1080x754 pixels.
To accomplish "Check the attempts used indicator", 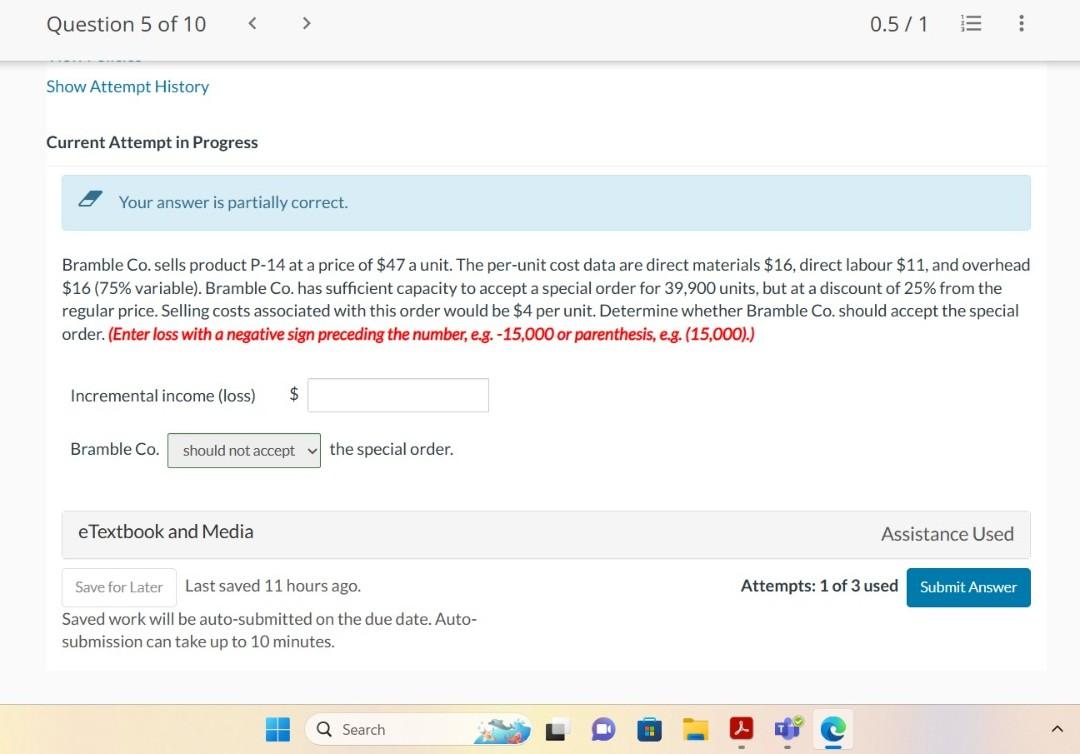I will click(819, 585).
